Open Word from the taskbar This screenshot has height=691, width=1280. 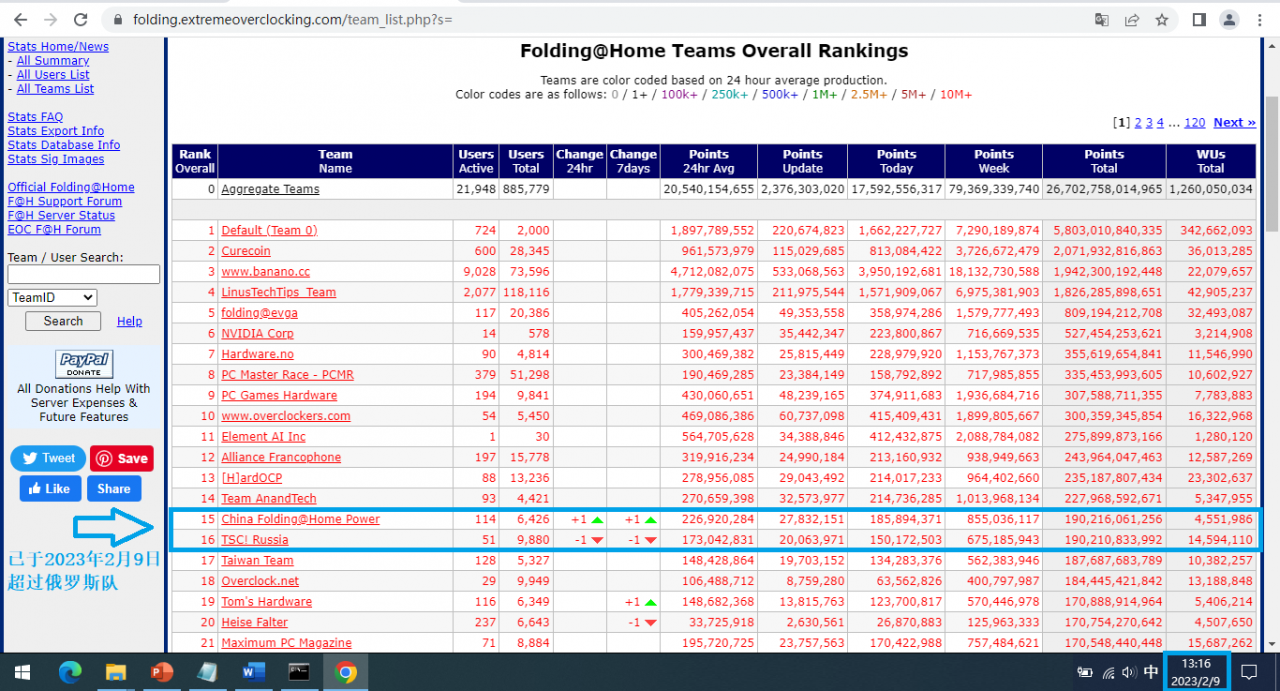[x=253, y=672]
